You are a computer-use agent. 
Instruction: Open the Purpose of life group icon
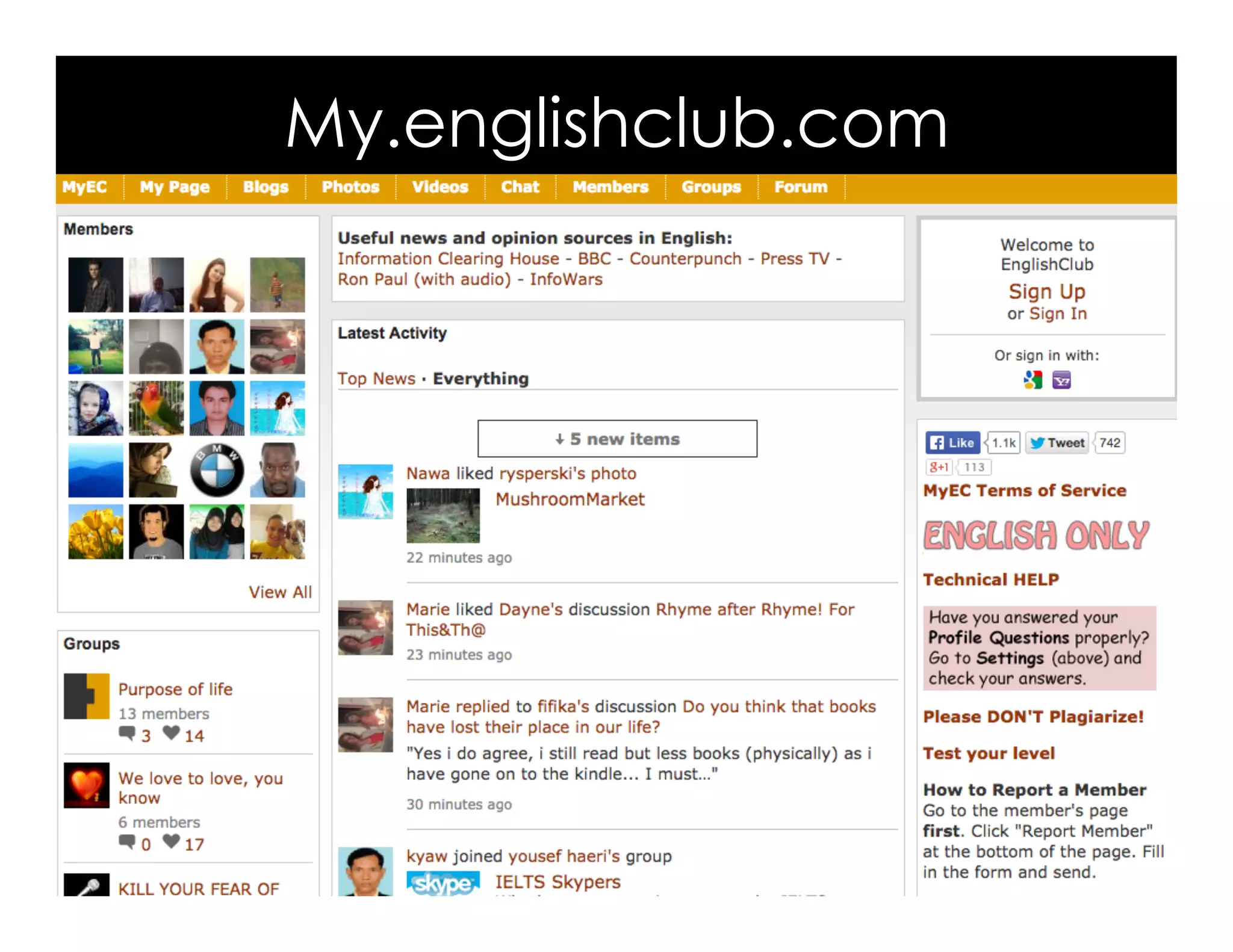click(87, 696)
